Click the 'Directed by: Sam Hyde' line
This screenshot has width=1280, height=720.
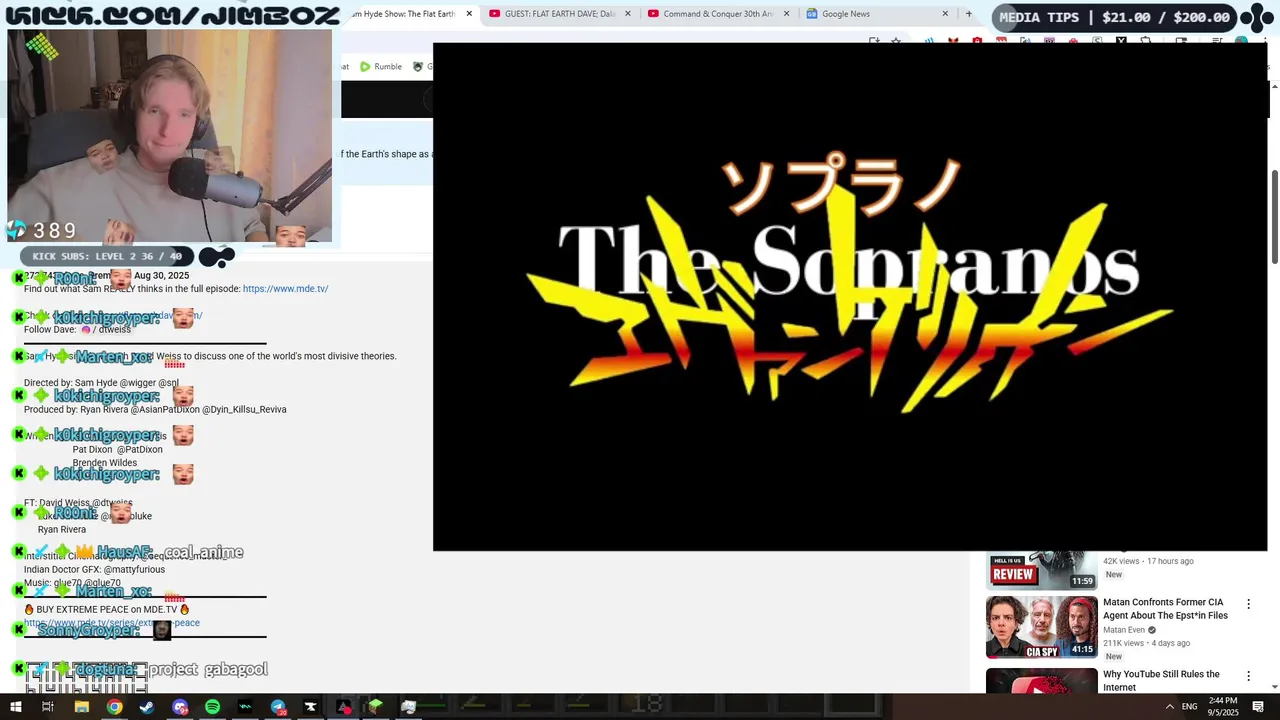(101, 383)
